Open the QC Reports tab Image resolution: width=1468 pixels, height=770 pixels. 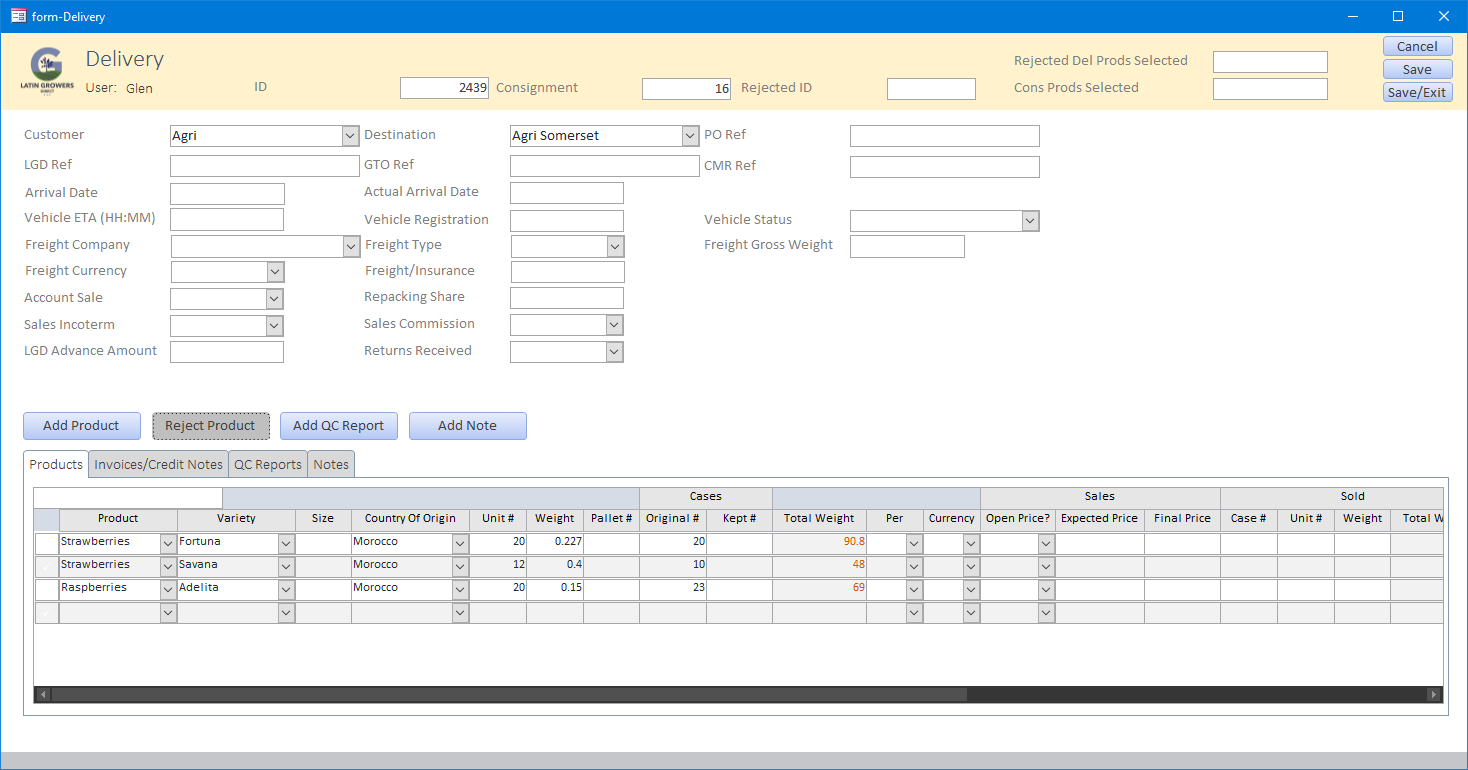267,464
